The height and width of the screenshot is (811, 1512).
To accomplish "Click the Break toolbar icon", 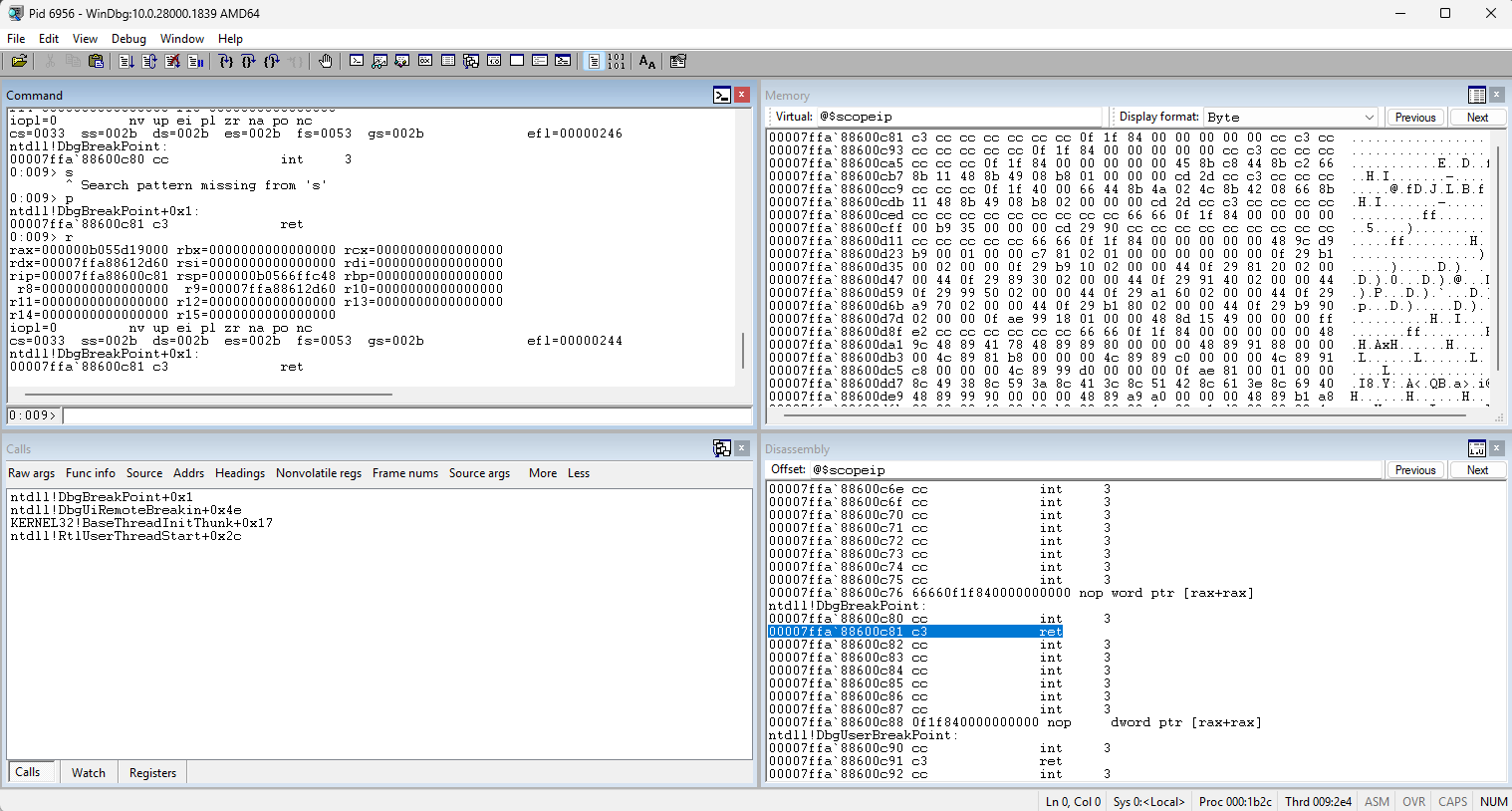I will [195, 61].
